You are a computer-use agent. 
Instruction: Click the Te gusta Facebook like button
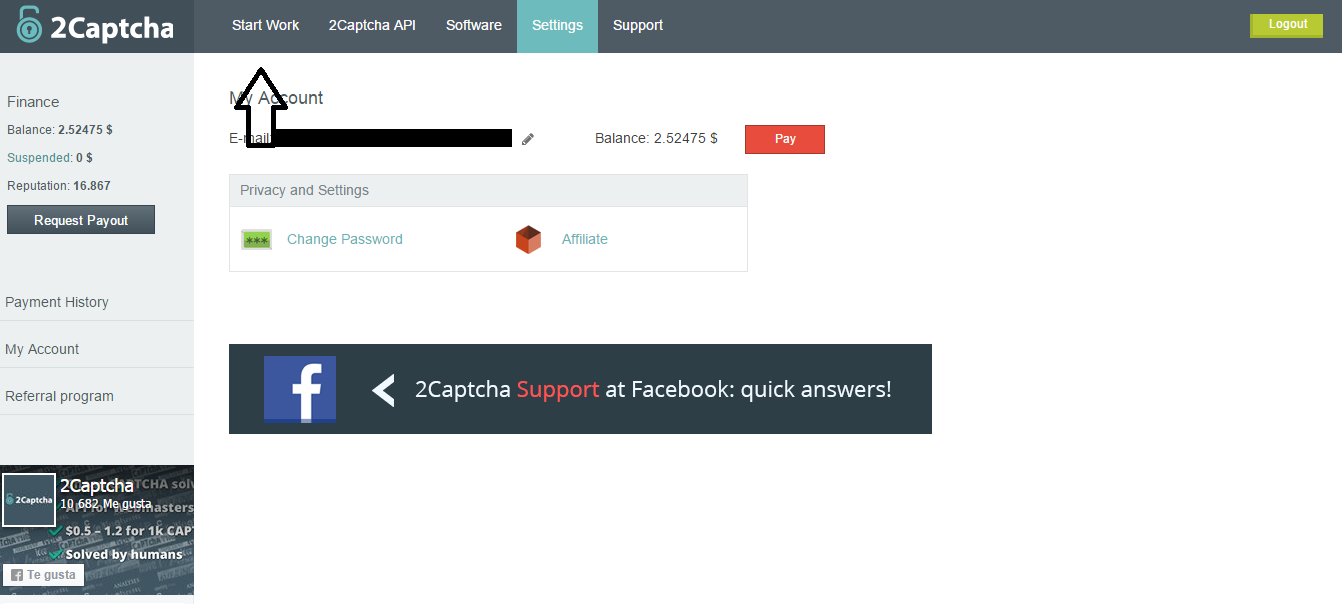click(43, 575)
